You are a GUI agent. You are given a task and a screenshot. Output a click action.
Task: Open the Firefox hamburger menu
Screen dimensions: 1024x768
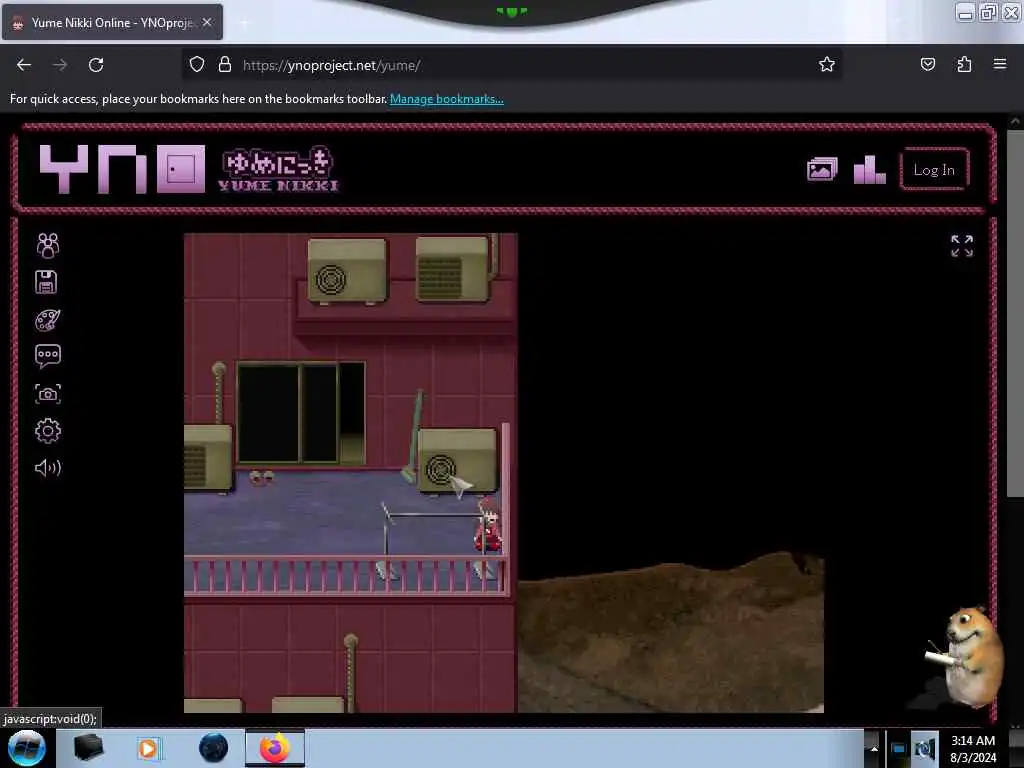click(1000, 64)
